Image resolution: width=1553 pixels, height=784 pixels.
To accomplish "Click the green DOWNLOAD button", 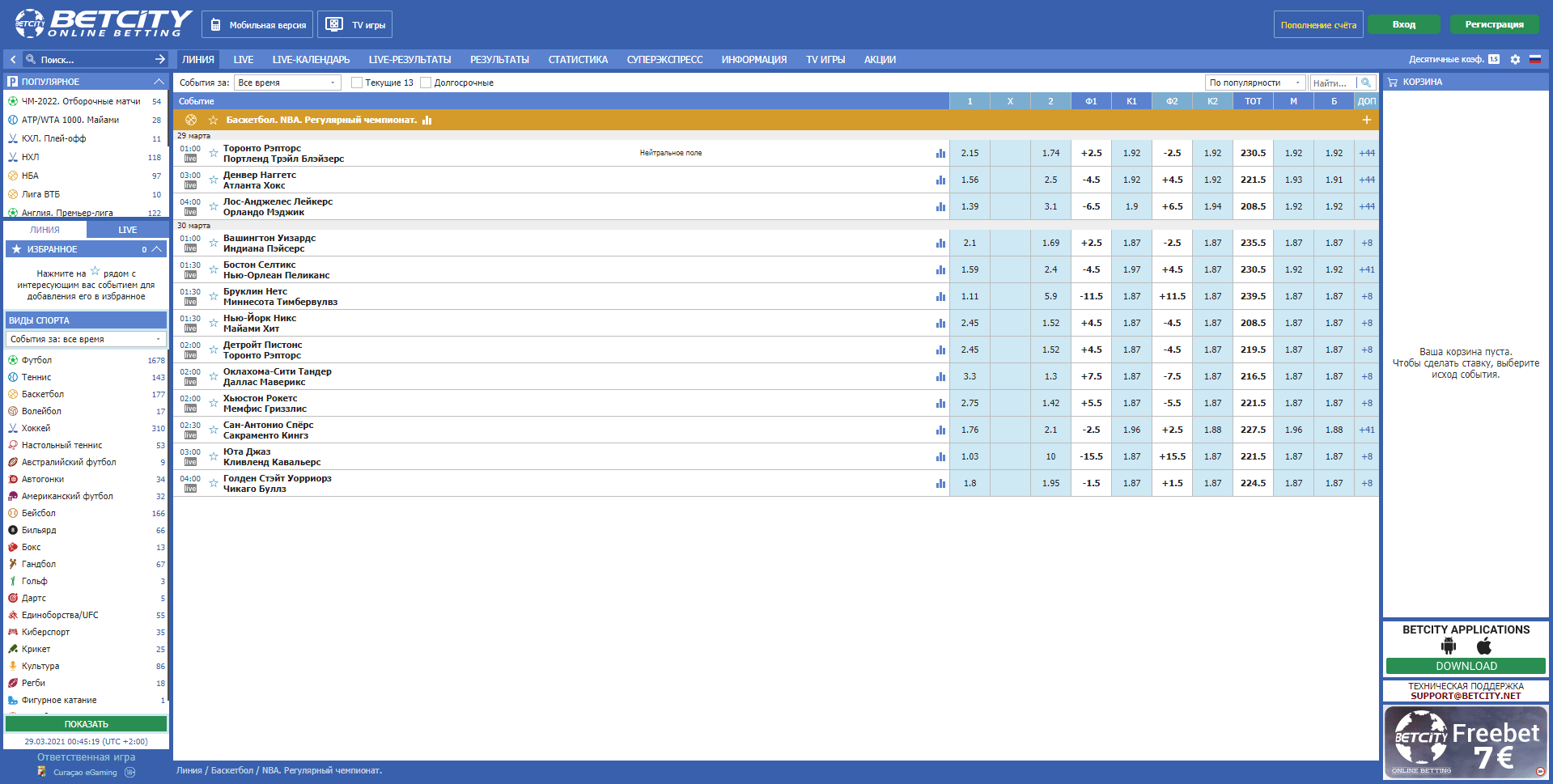I will point(1466,666).
